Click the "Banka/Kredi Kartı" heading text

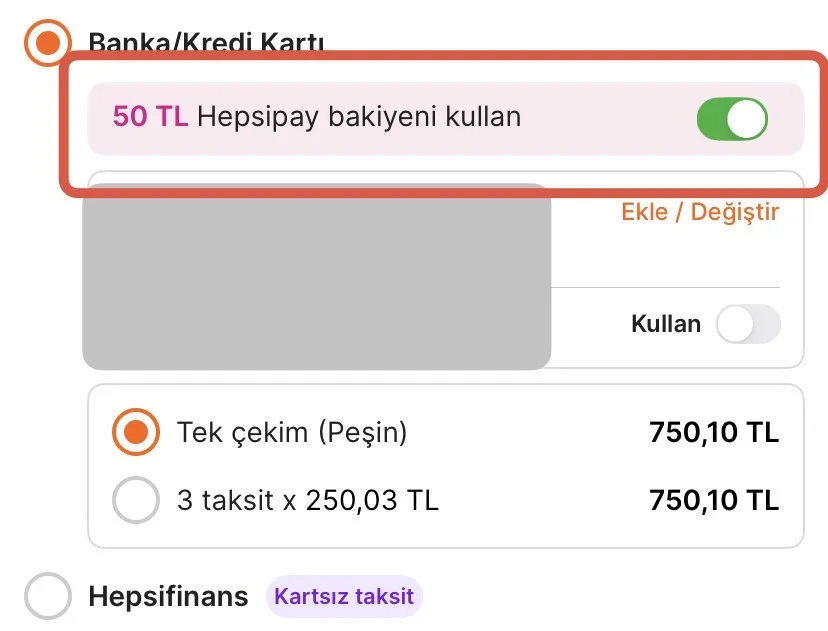(206, 43)
